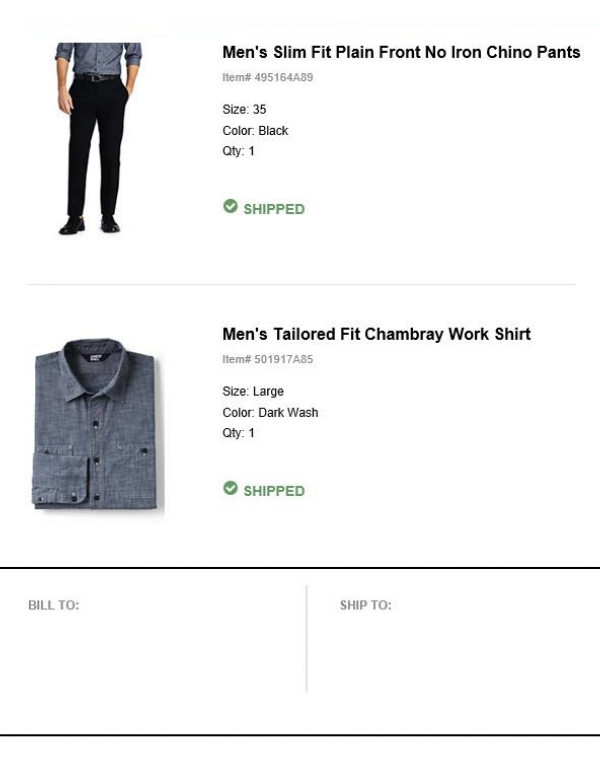Click the Qty: 1 line under the chino pants
This screenshot has width=600, height=771.
[239, 152]
